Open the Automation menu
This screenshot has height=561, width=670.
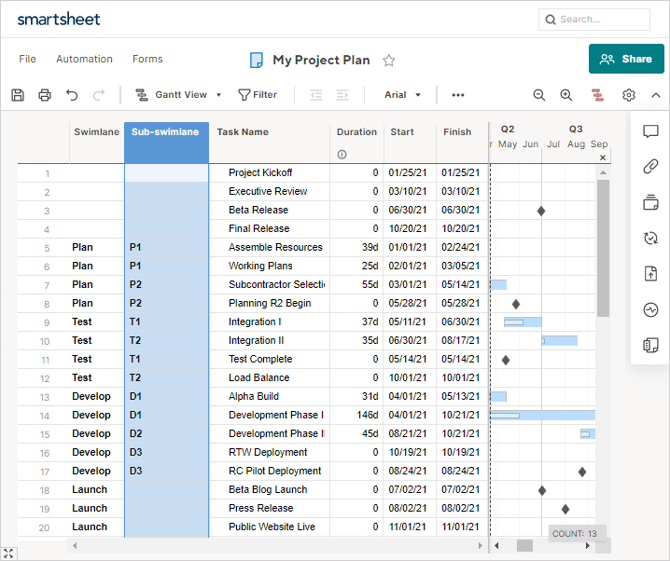84,59
